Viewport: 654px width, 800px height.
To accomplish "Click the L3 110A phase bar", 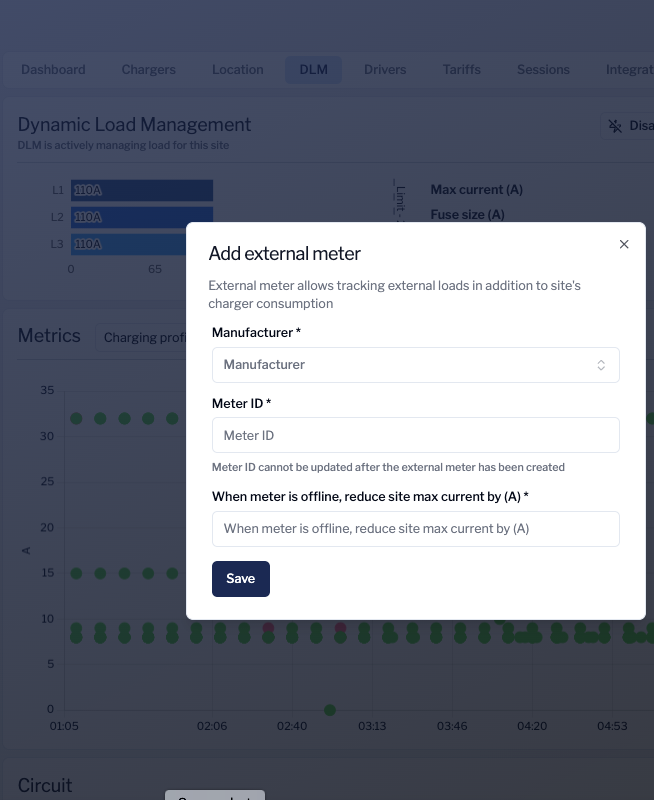I will pyautogui.click(x=141, y=244).
